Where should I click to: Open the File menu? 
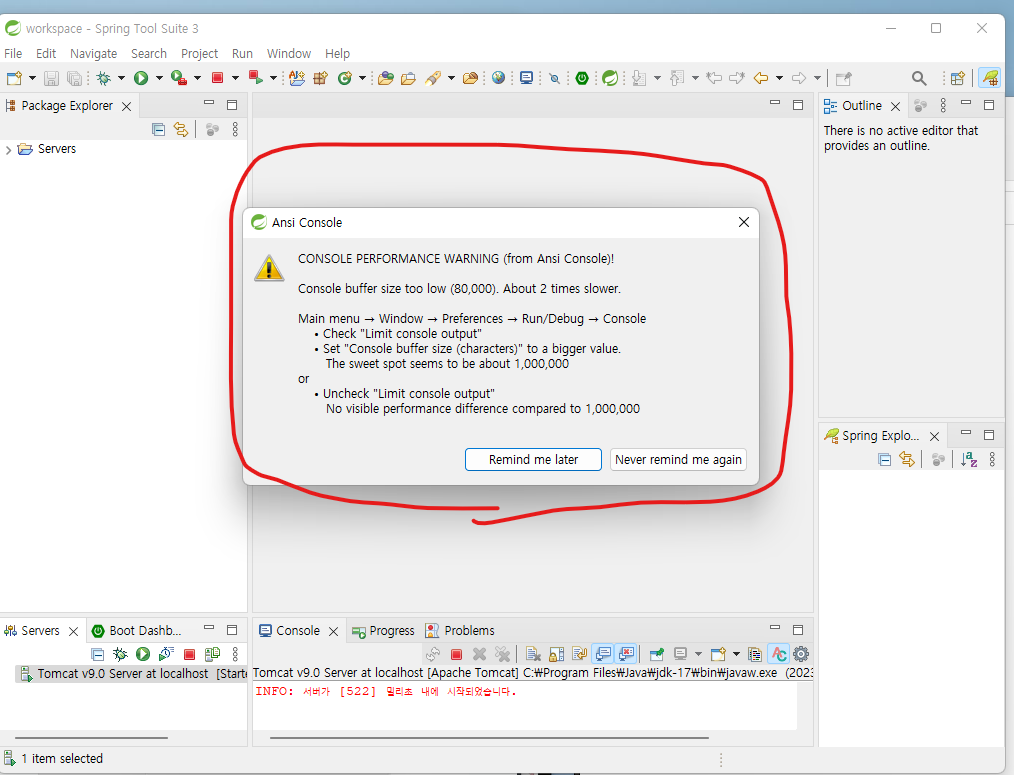[13, 54]
